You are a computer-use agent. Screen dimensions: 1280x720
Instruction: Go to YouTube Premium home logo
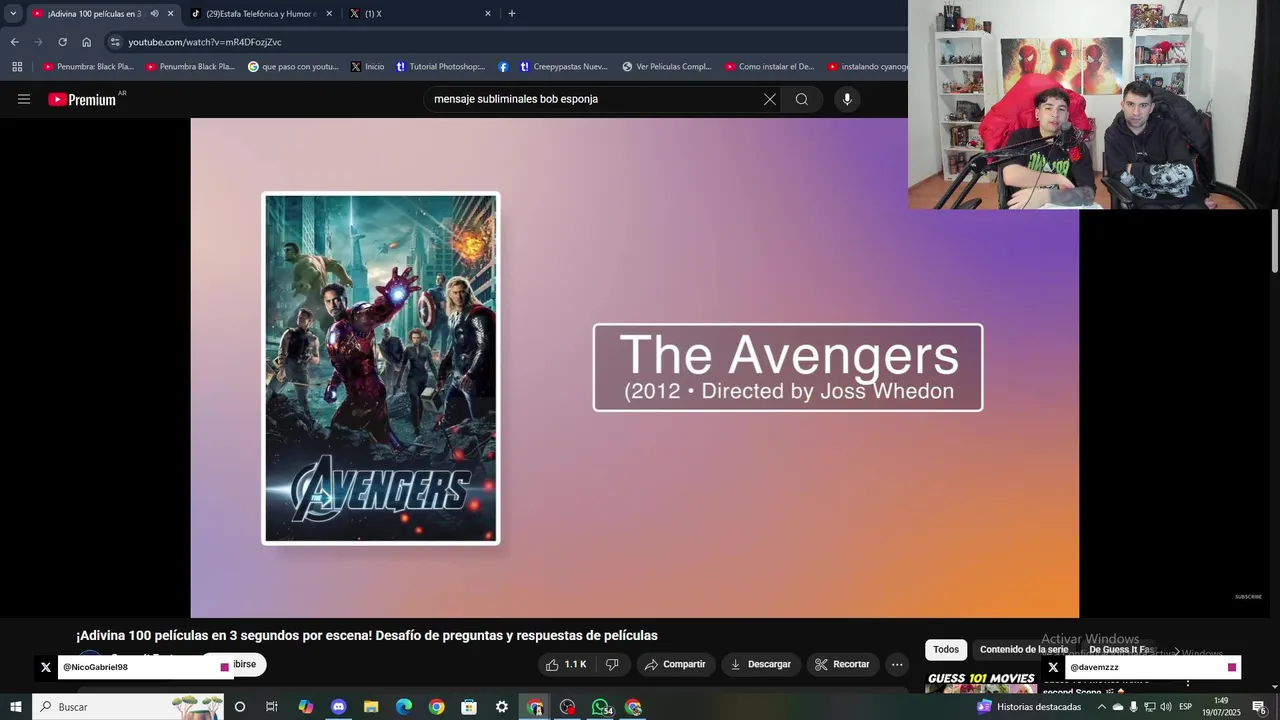(x=82, y=99)
